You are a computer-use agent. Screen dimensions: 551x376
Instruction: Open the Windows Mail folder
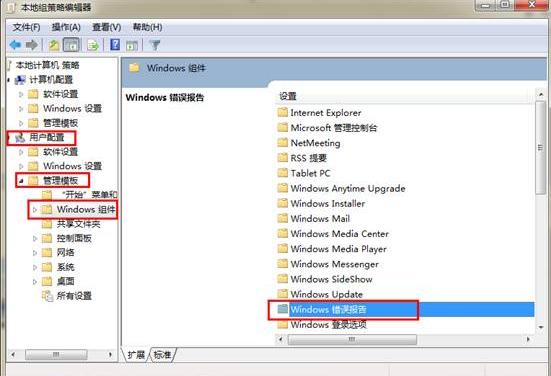[314, 219]
